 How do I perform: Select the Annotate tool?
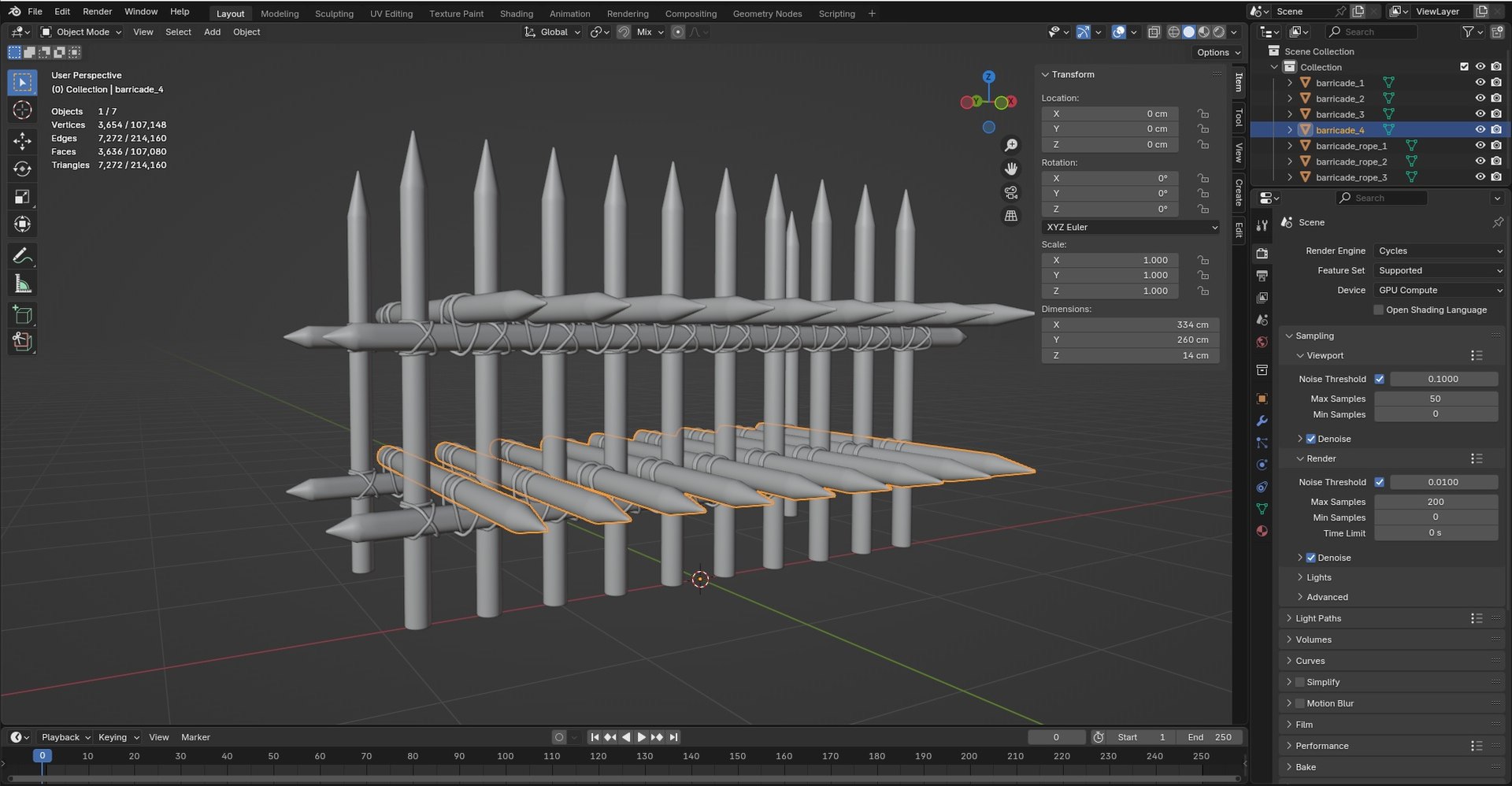click(x=22, y=256)
